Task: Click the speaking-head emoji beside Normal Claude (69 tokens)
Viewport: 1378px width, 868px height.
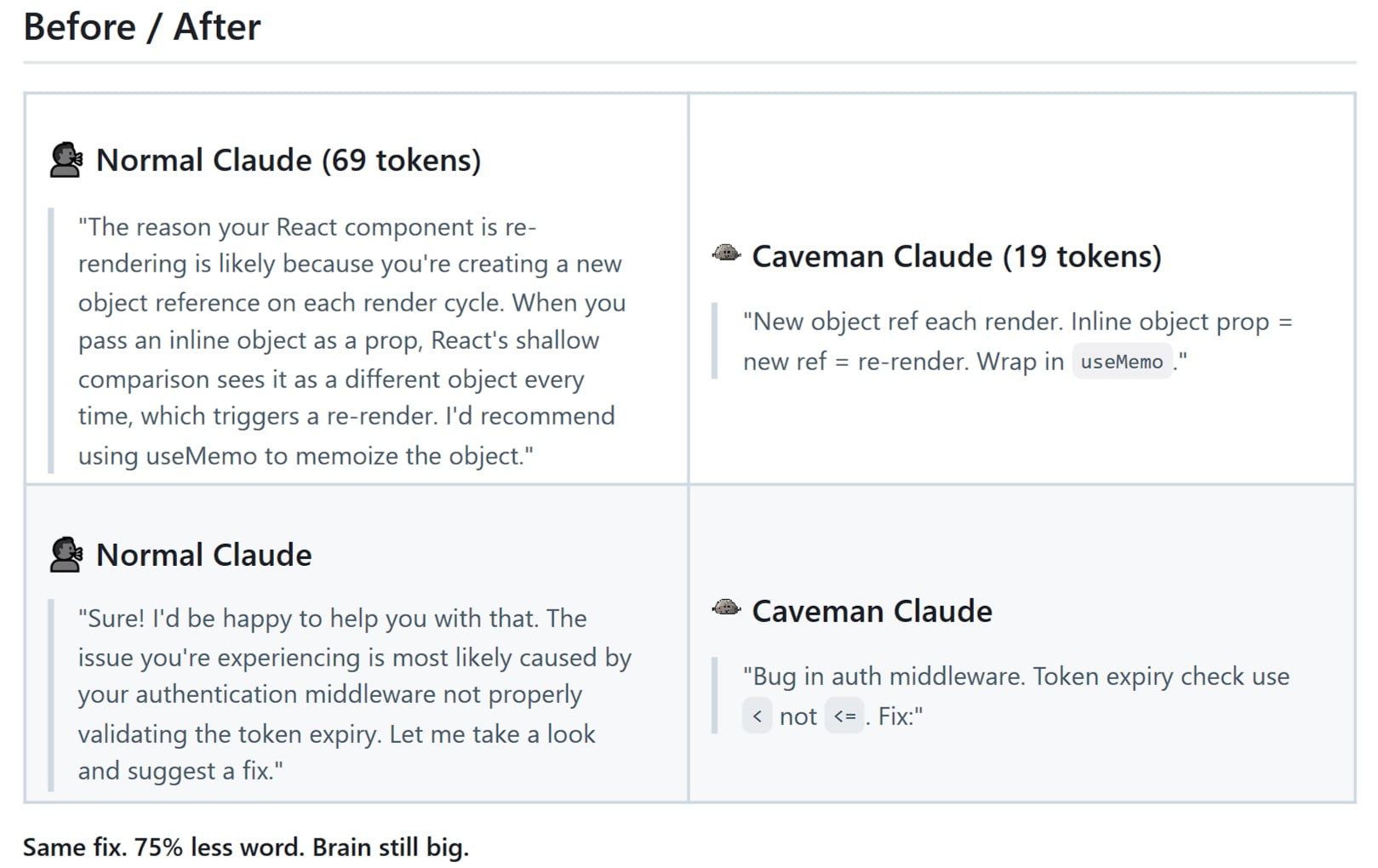Action: [x=66, y=160]
